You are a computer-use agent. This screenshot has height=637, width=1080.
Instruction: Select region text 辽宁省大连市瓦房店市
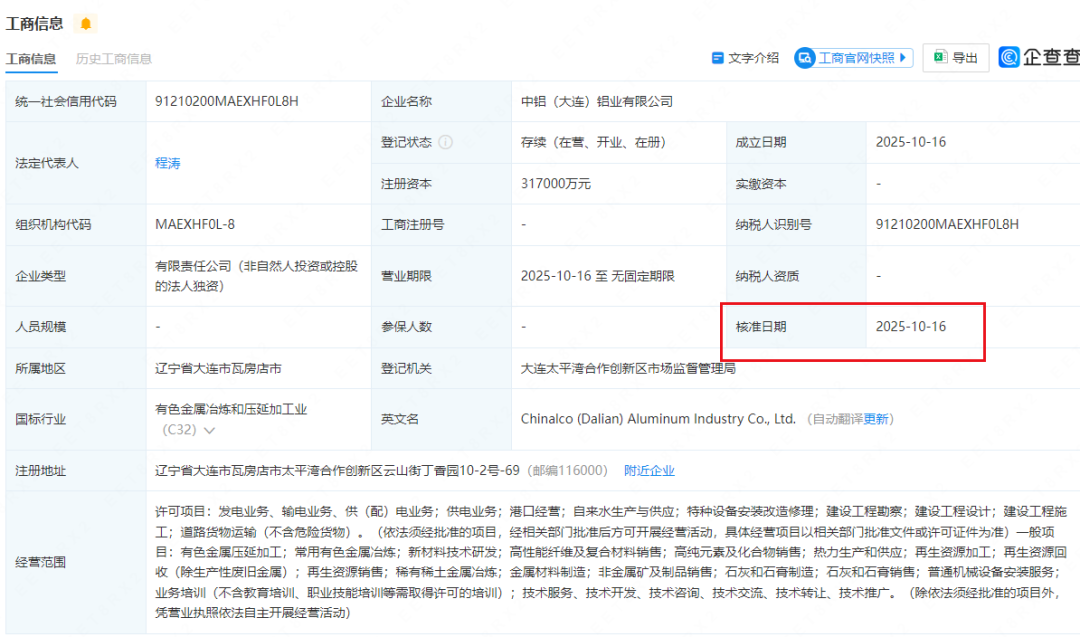pos(218,368)
